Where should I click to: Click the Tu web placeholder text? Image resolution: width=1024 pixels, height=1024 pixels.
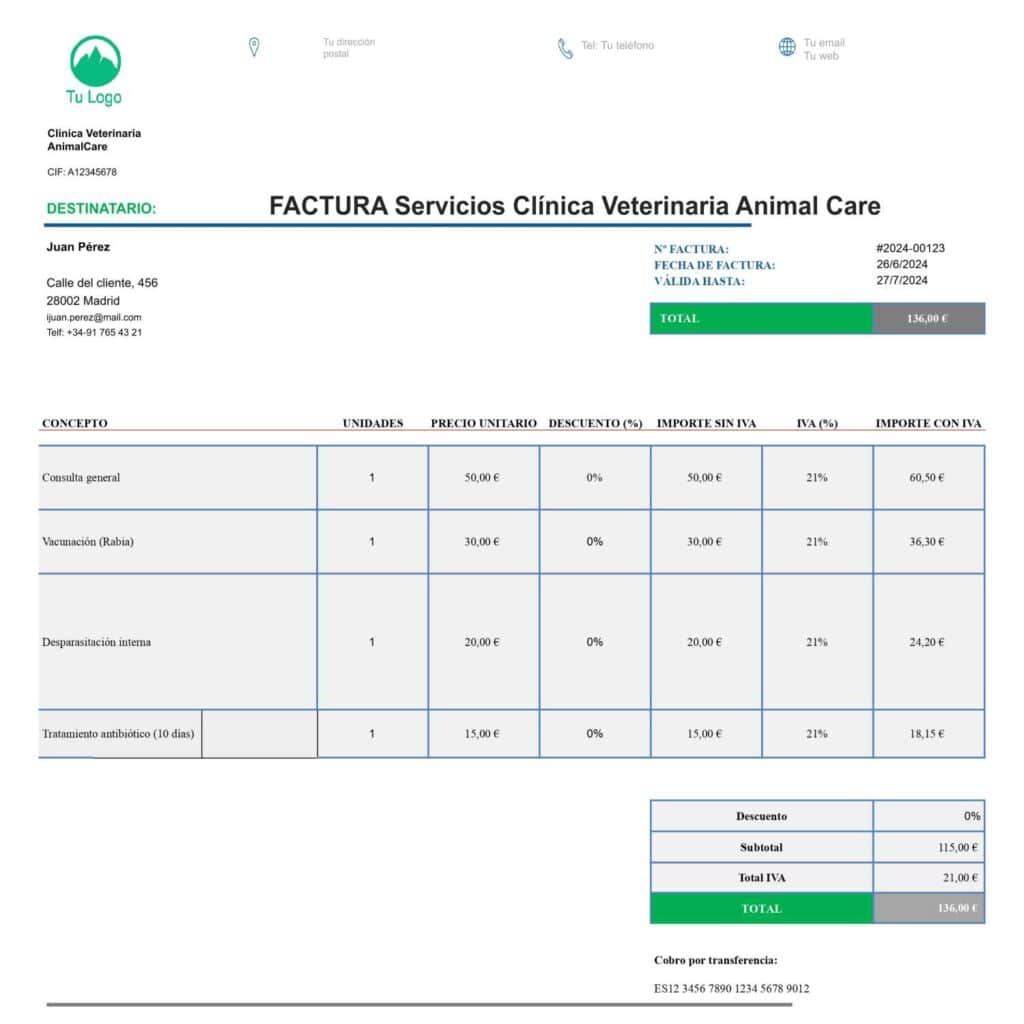[822, 55]
